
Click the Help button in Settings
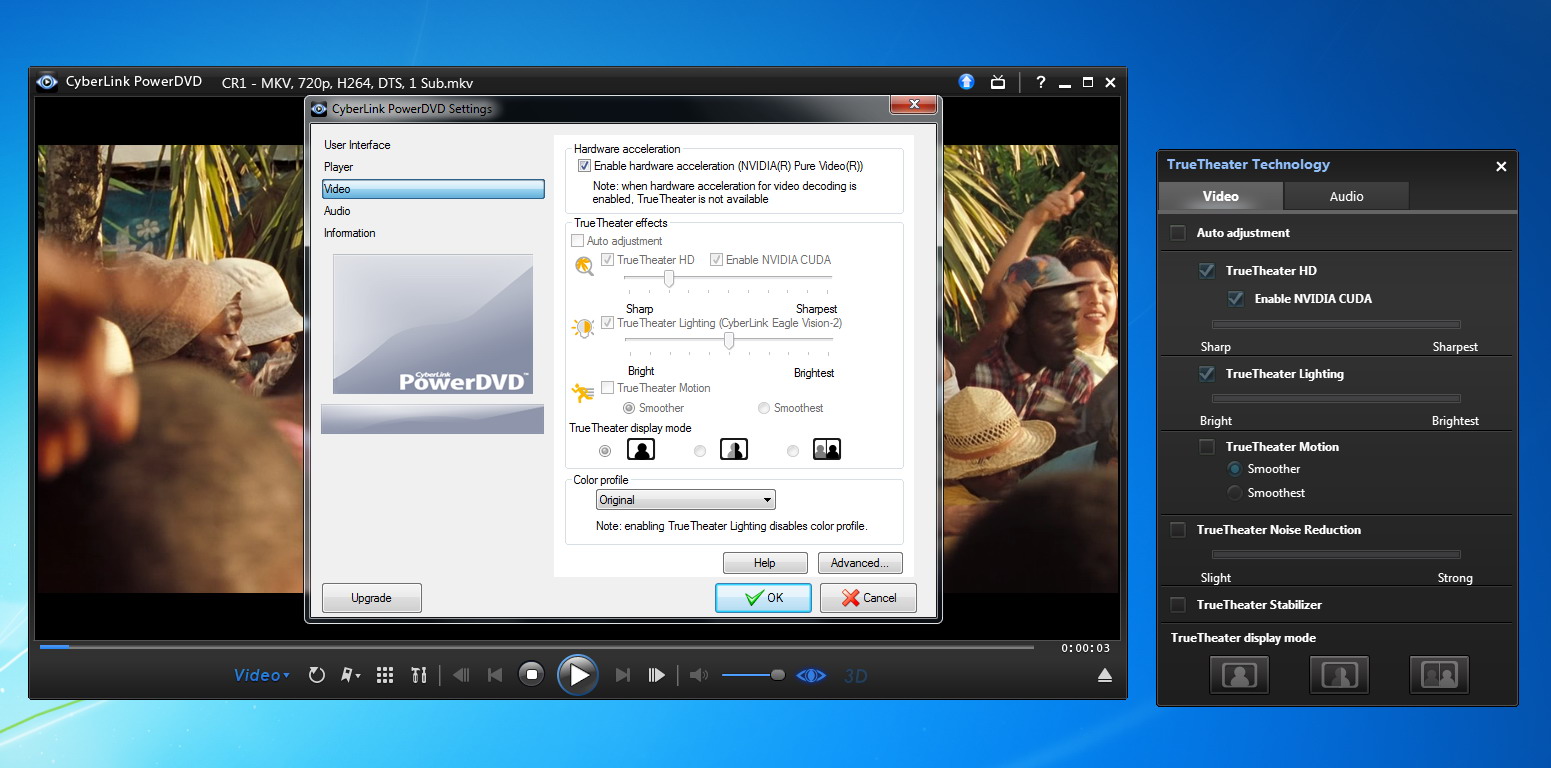click(x=765, y=563)
